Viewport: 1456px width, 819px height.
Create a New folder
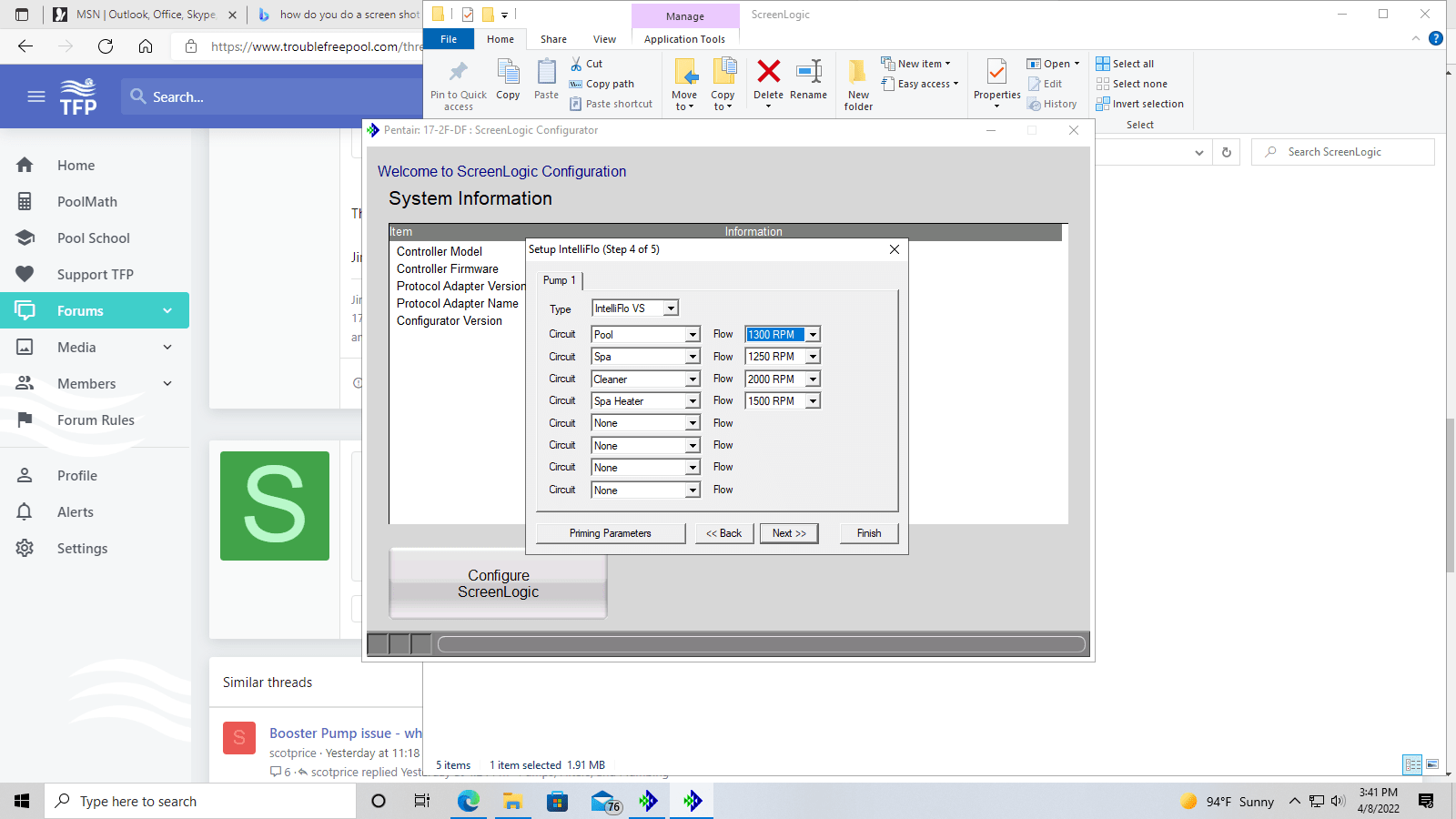(x=858, y=85)
